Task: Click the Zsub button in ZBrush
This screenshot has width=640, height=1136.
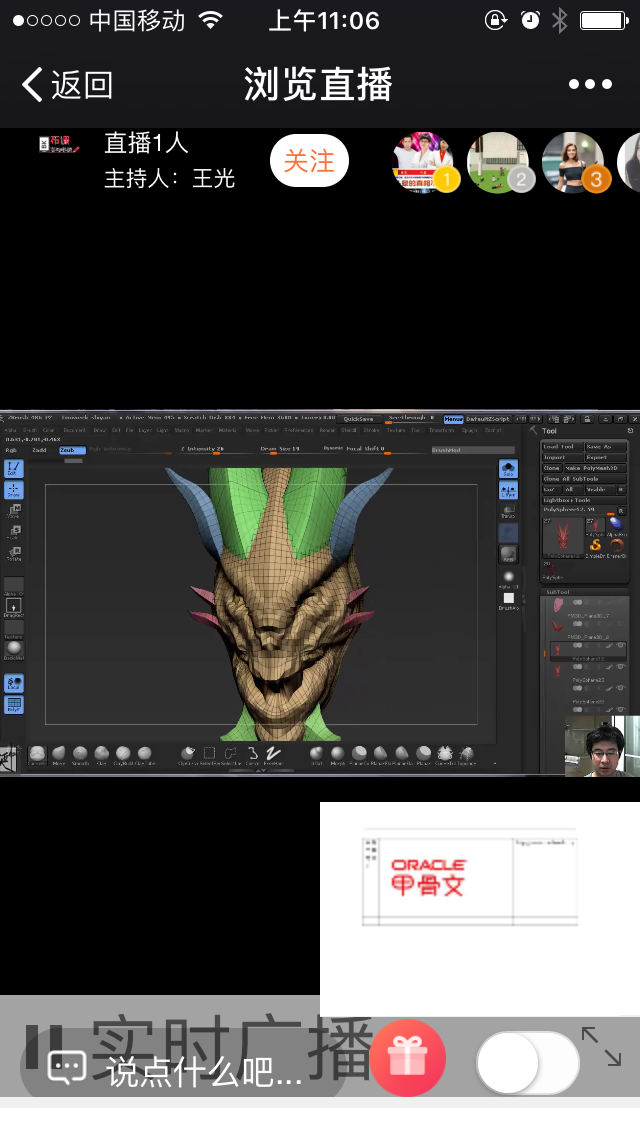Action: tap(72, 451)
